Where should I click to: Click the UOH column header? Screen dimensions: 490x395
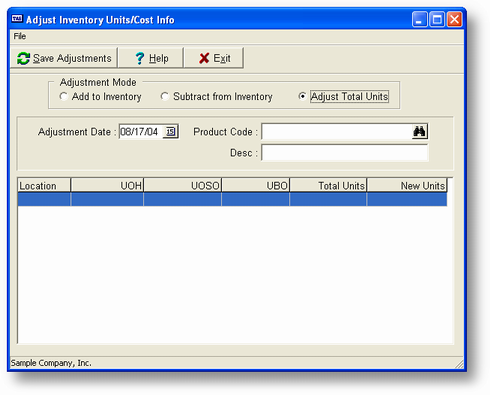(107, 185)
